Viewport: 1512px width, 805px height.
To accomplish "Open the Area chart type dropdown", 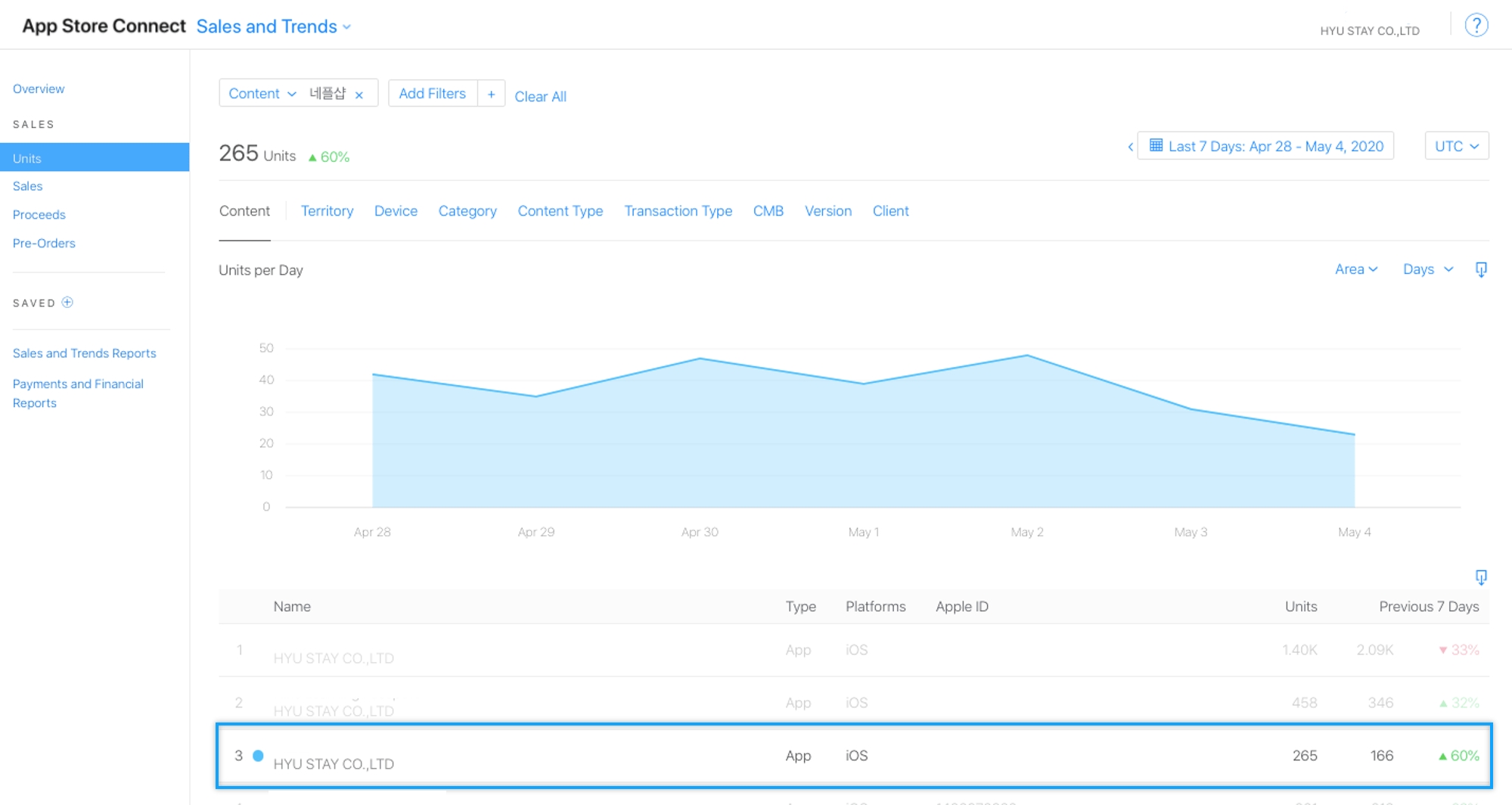I will coord(1355,269).
